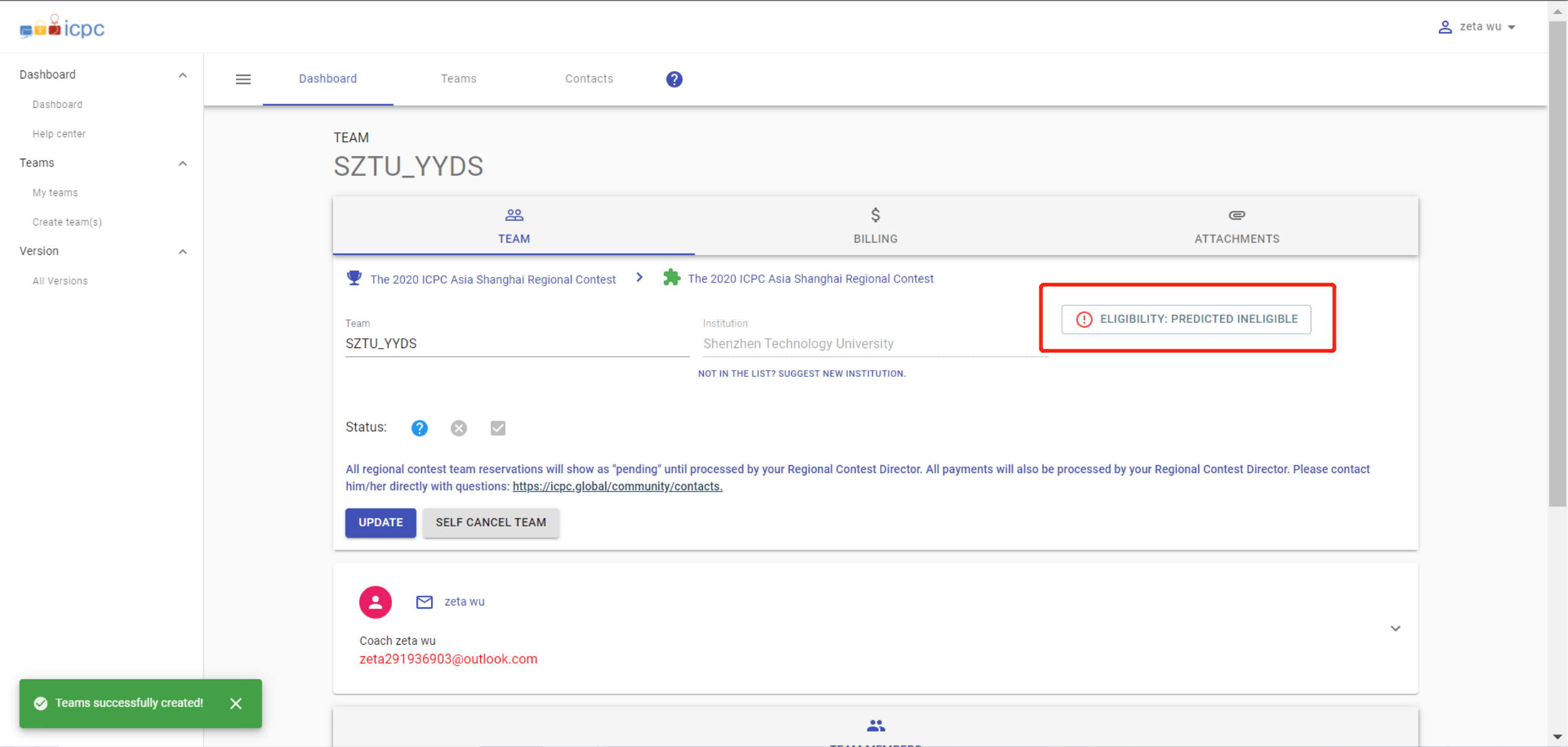
Task: Dismiss the Teams successfully created notification
Action: [236, 703]
